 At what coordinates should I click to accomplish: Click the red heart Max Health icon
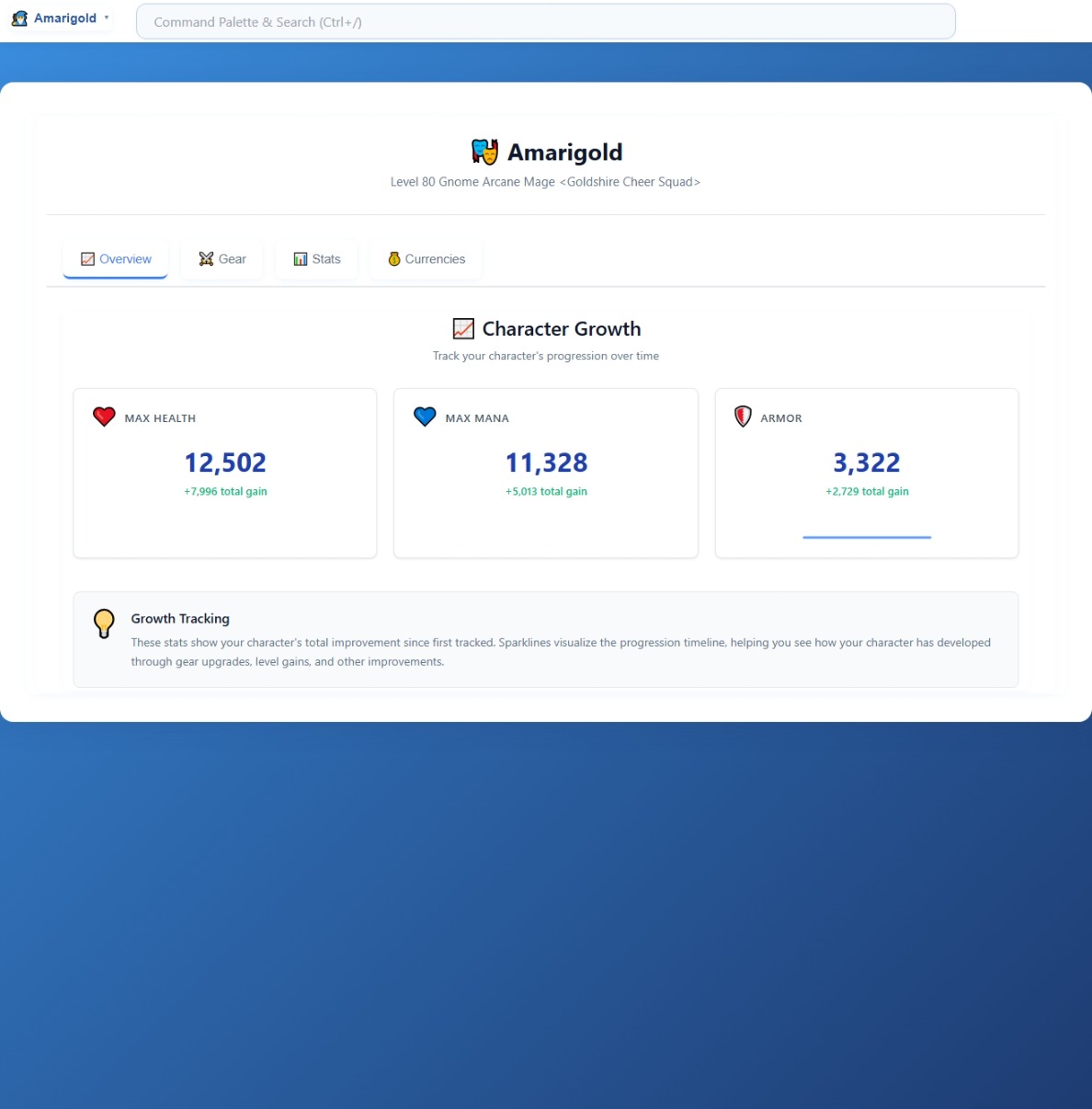point(104,417)
